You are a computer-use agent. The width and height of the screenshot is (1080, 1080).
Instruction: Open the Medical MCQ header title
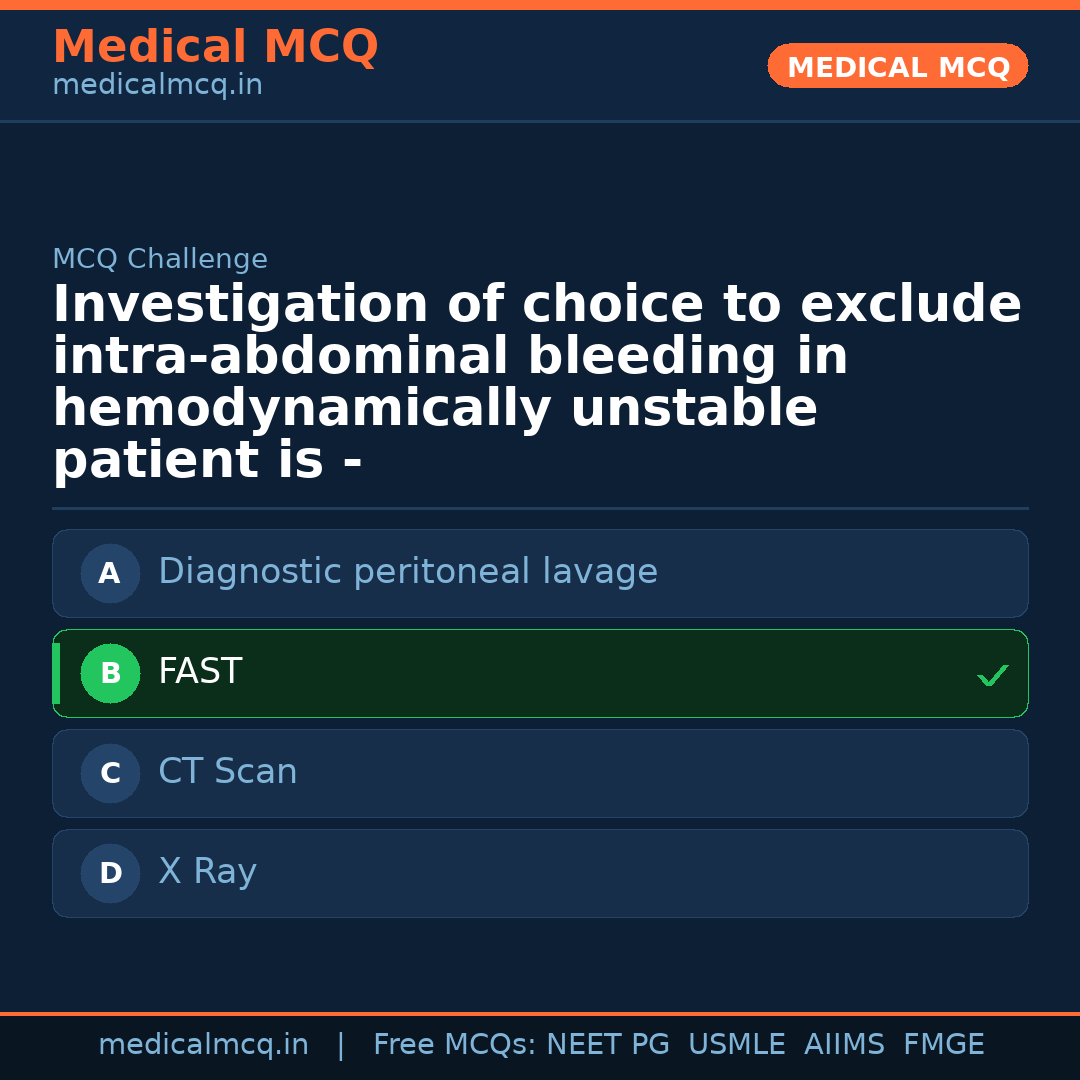215,47
